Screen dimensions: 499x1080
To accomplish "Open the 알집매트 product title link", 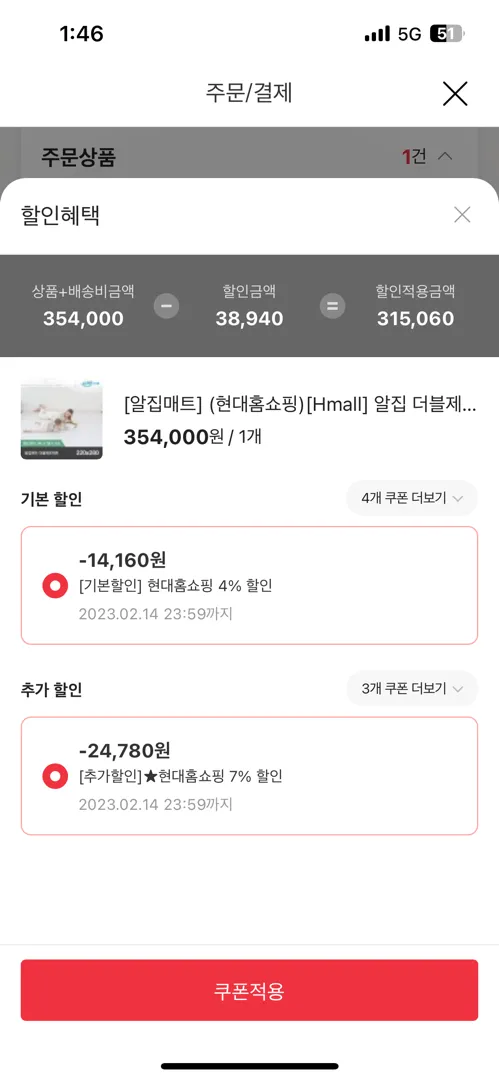I will (300, 405).
